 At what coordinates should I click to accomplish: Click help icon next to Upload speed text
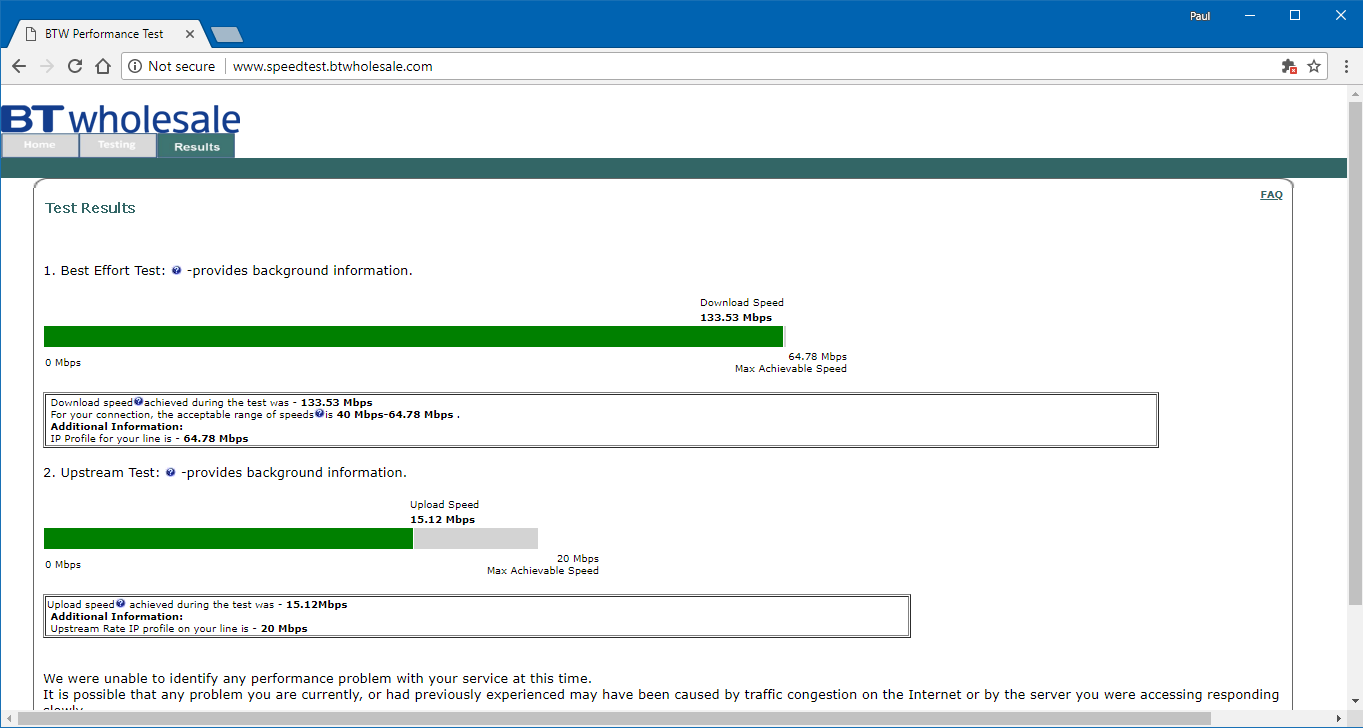[121, 604]
